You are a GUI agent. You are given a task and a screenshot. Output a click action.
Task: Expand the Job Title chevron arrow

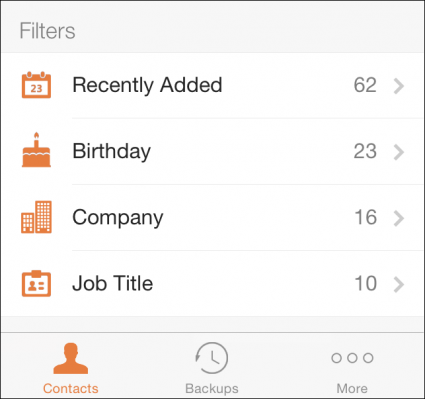[x=399, y=284]
